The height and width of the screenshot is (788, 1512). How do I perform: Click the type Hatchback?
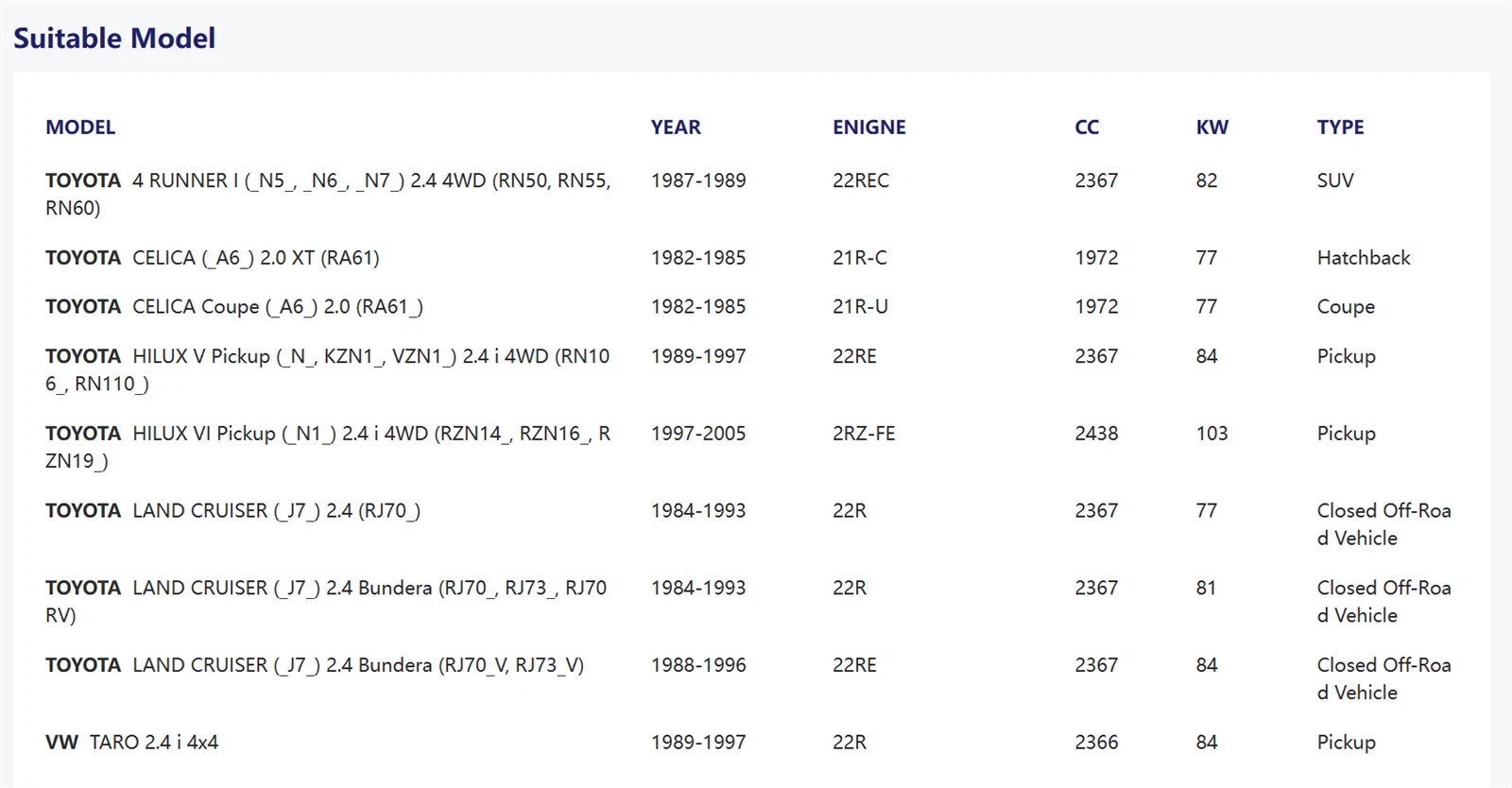pos(1364,258)
